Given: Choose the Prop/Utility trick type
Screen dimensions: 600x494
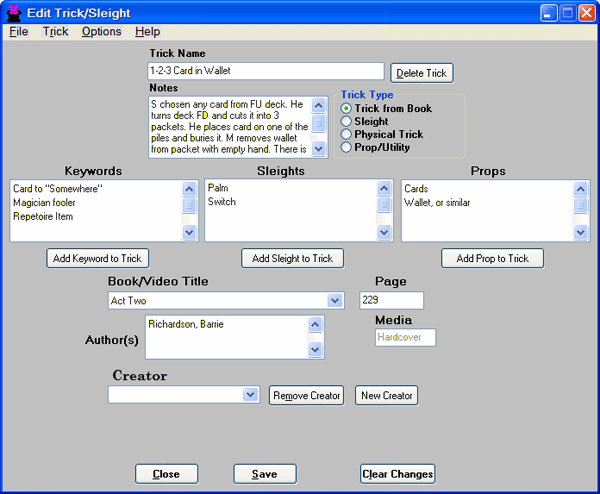Looking at the screenshot, I should 347,147.
